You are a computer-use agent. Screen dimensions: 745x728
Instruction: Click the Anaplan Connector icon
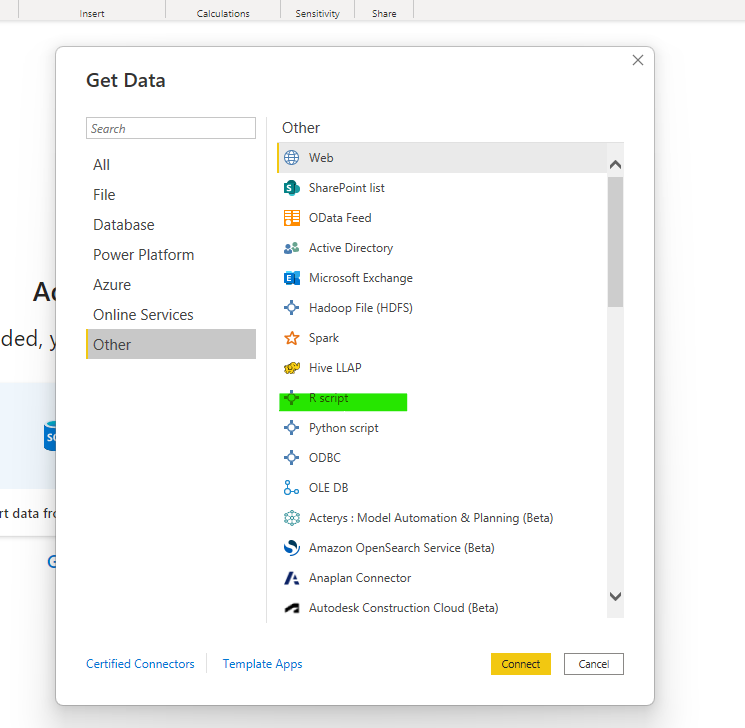[291, 578]
